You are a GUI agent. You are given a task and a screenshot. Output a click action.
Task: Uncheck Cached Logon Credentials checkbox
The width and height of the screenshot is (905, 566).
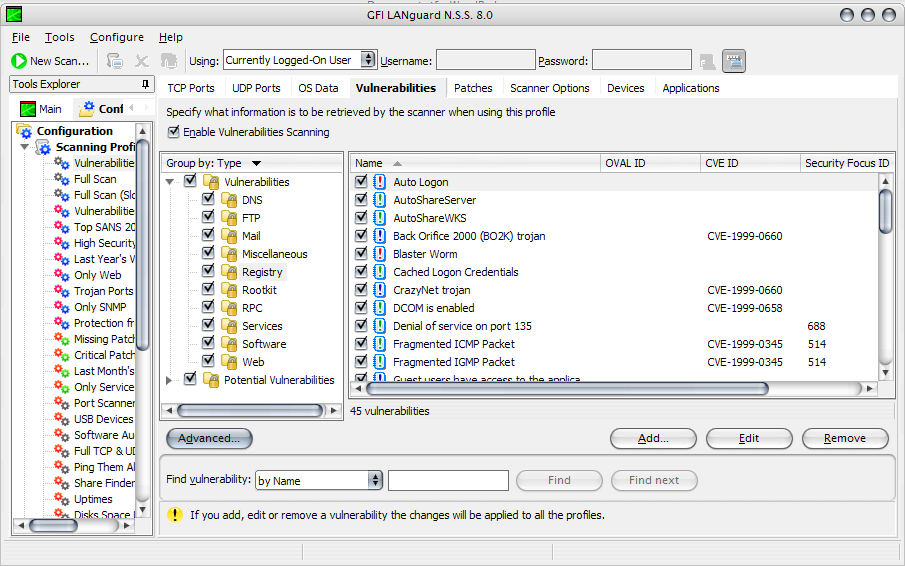coord(361,271)
